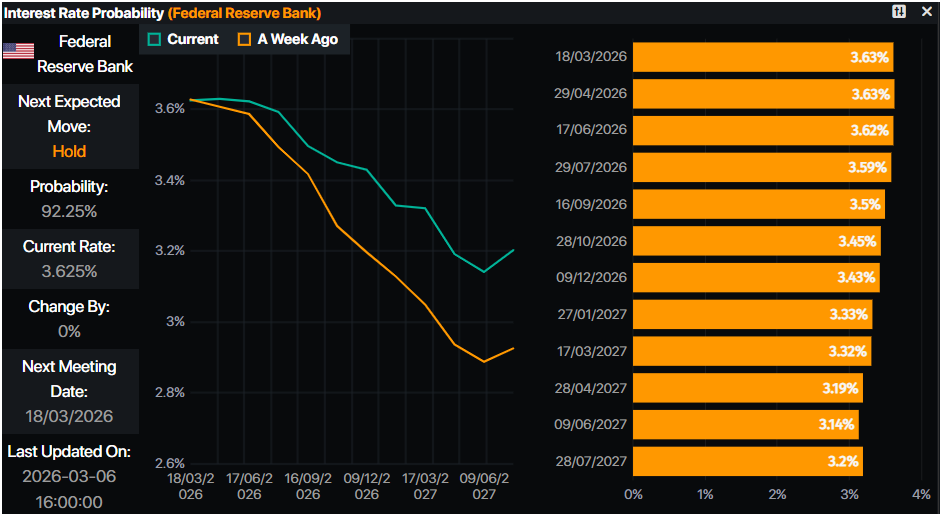The height and width of the screenshot is (516, 942).
Task: Select the 18/03/2026 bar showing 3.63%
Action: point(762,57)
